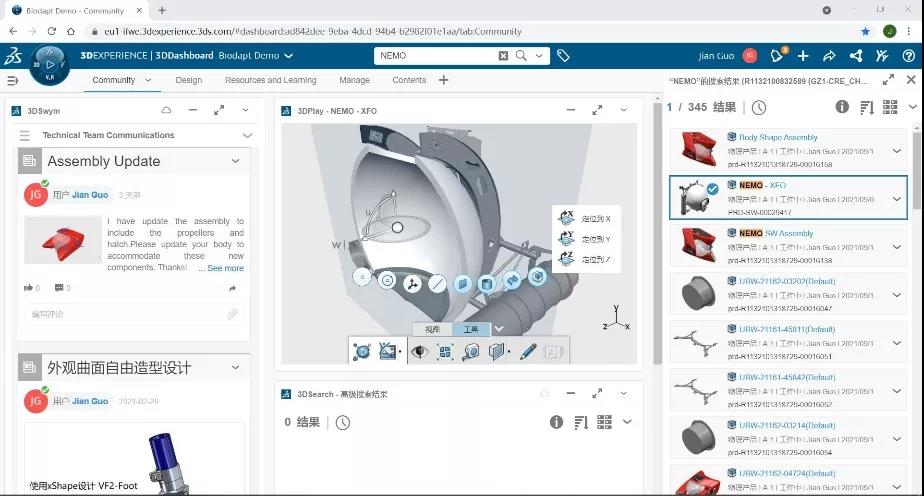Open the 3DPlay widget menu chevron
924x496 pixels.
[623, 110]
